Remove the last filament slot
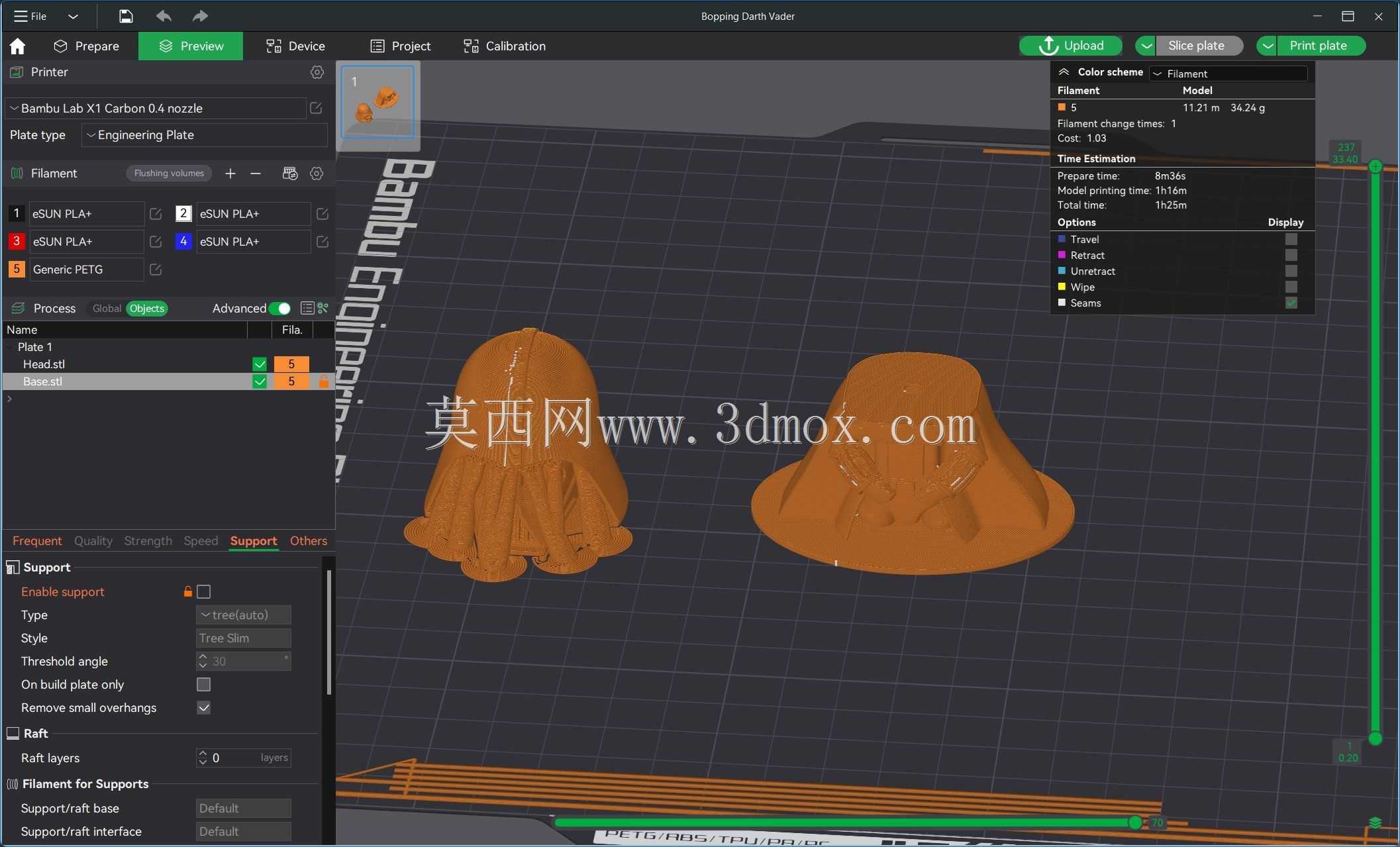The height and width of the screenshot is (847, 1400). coord(256,174)
